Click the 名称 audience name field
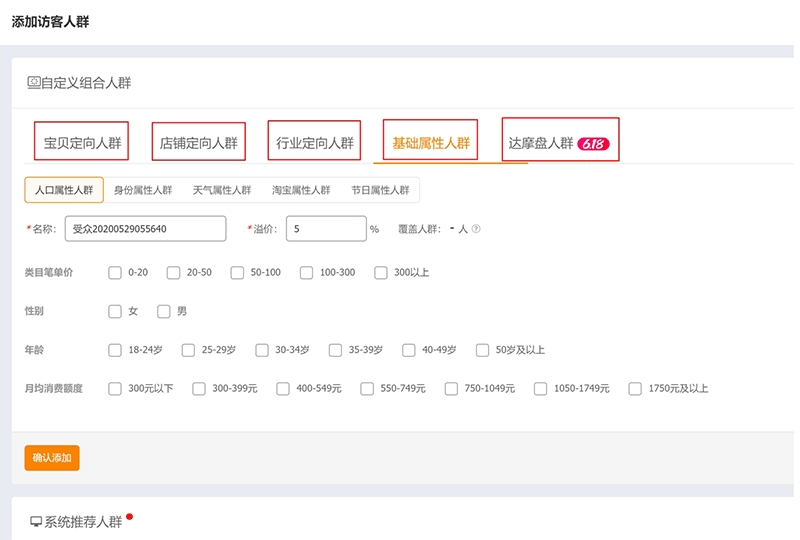 (x=145, y=229)
